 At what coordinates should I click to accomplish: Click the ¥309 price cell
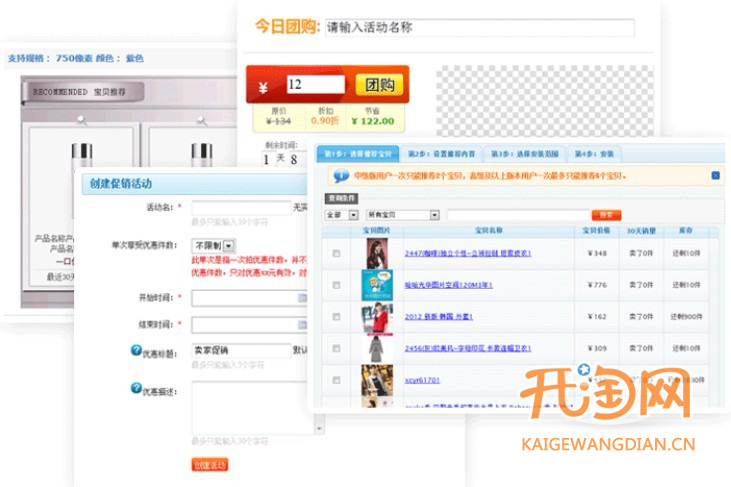(x=597, y=348)
